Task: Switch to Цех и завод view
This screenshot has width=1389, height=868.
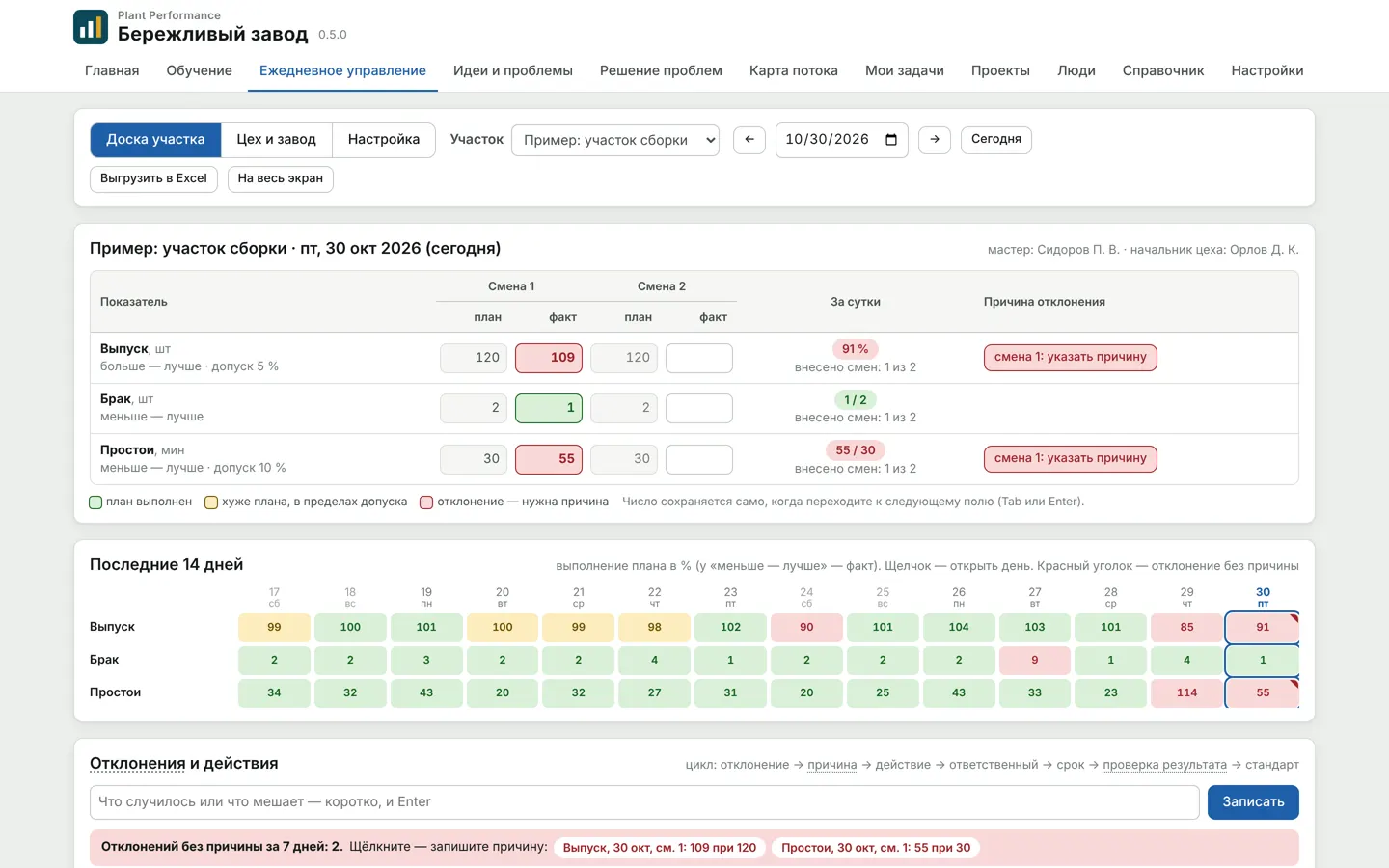Action: [x=277, y=140]
